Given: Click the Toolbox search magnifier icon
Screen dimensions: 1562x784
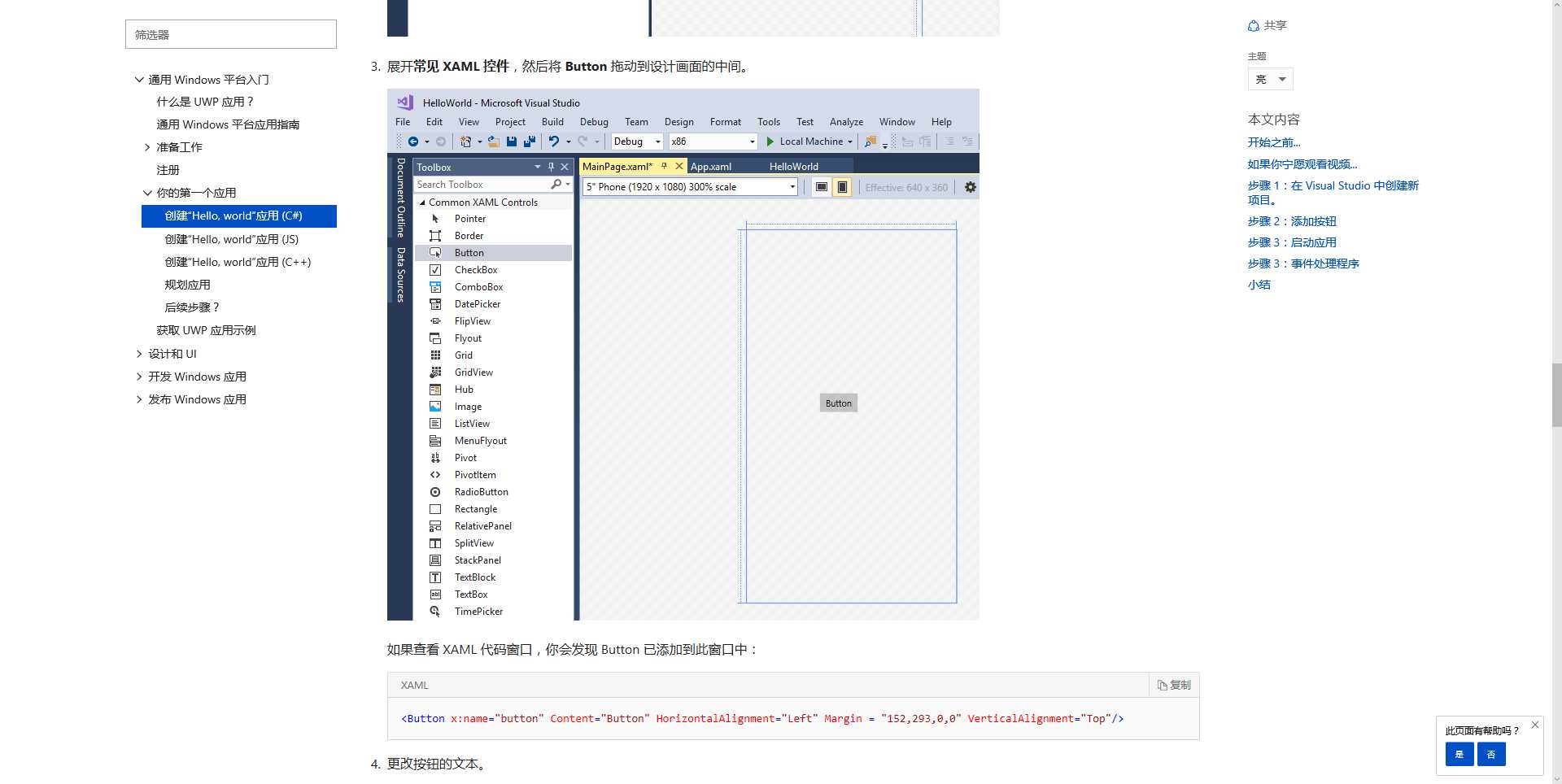Looking at the screenshot, I should tap(556, 185).
